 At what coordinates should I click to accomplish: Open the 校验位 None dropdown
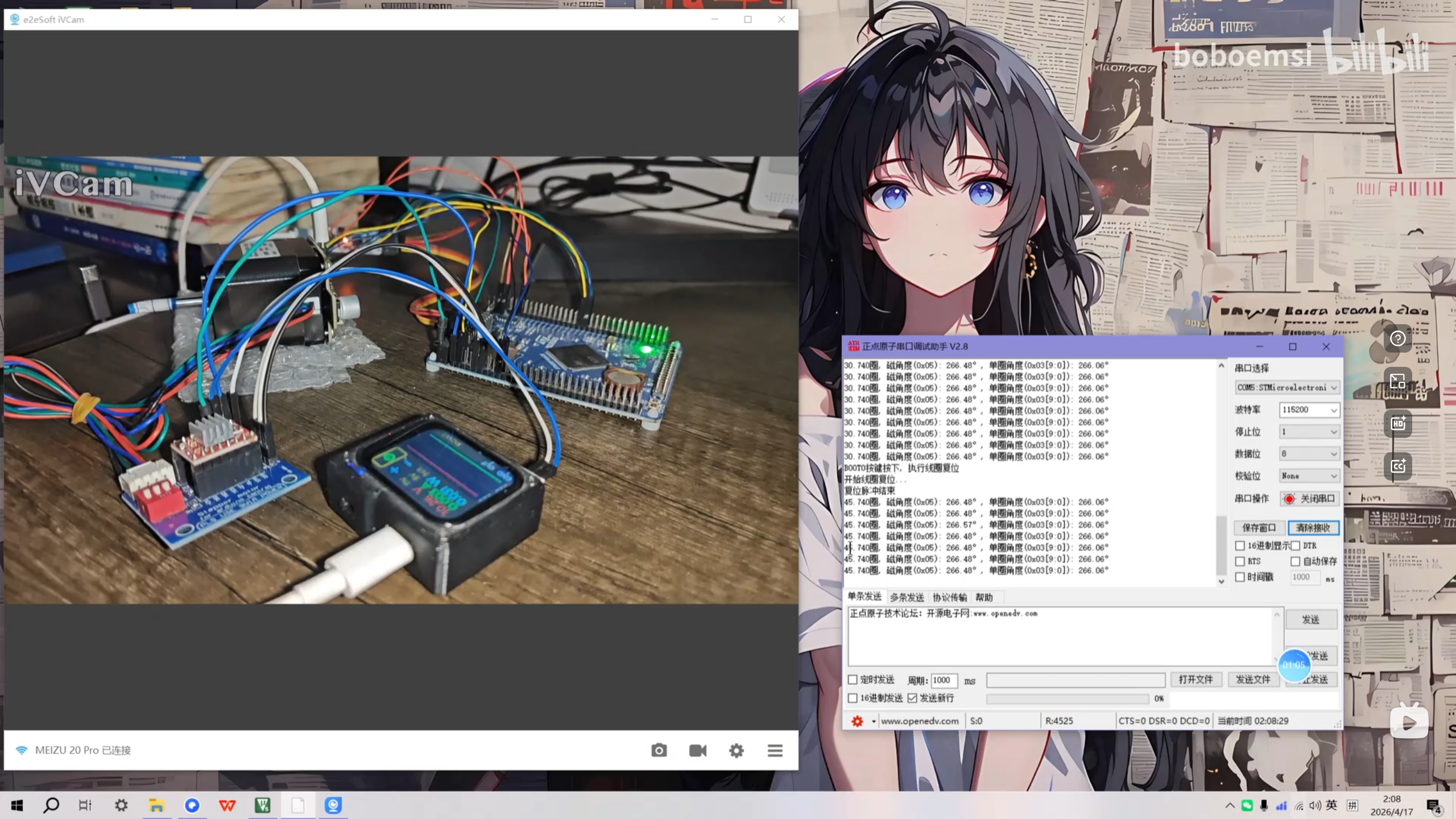coord(1309,476)
